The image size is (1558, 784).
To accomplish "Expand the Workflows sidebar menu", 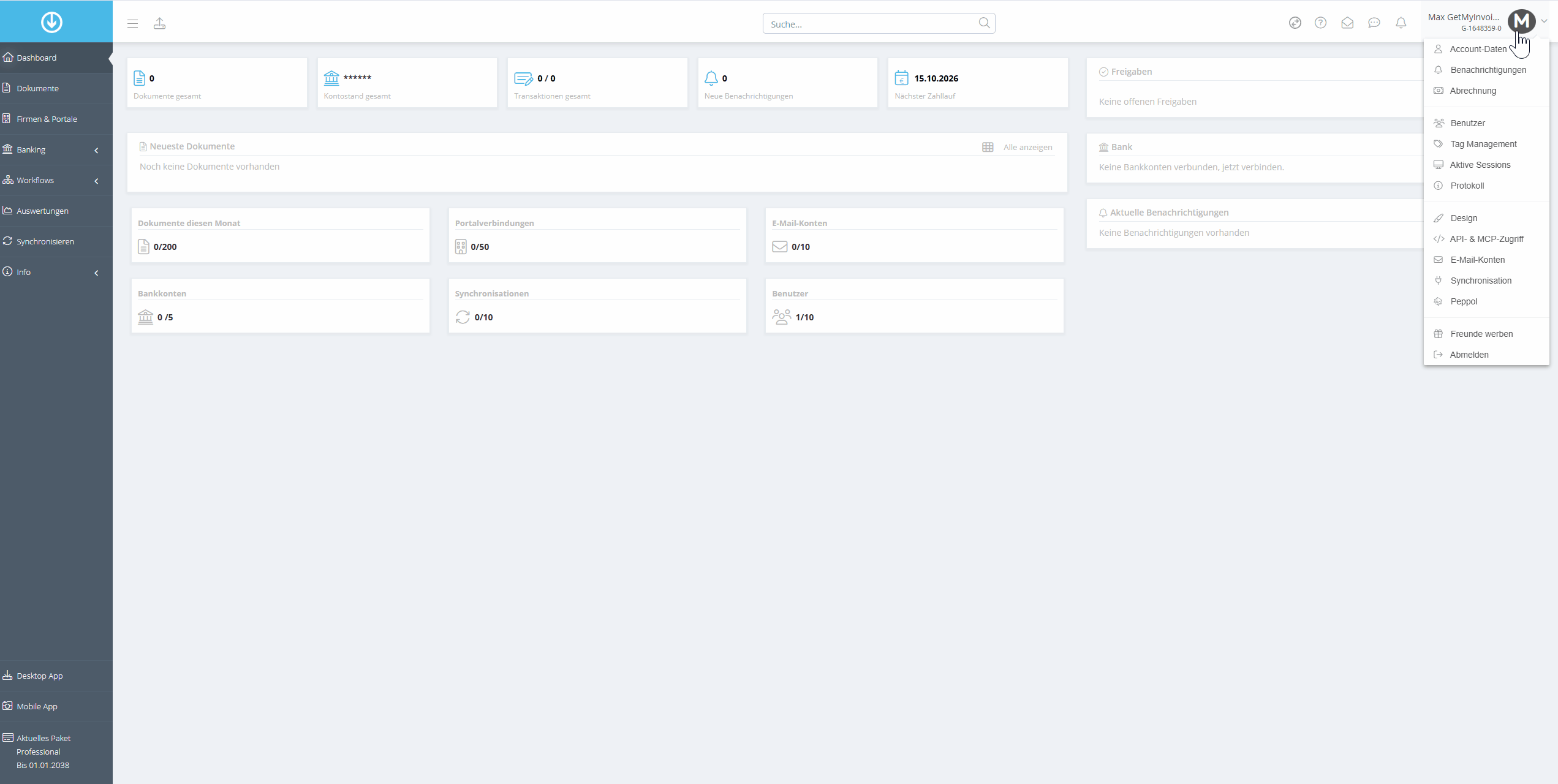I will click(x=56, y=180).
